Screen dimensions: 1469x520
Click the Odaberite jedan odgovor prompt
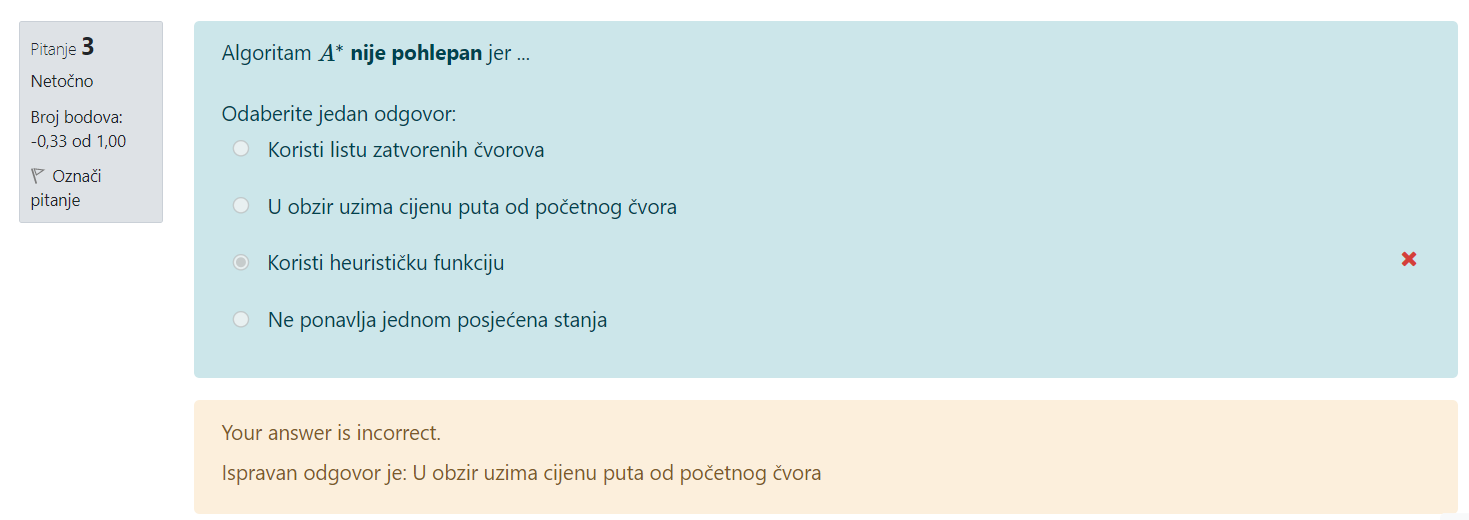point(339,114)
